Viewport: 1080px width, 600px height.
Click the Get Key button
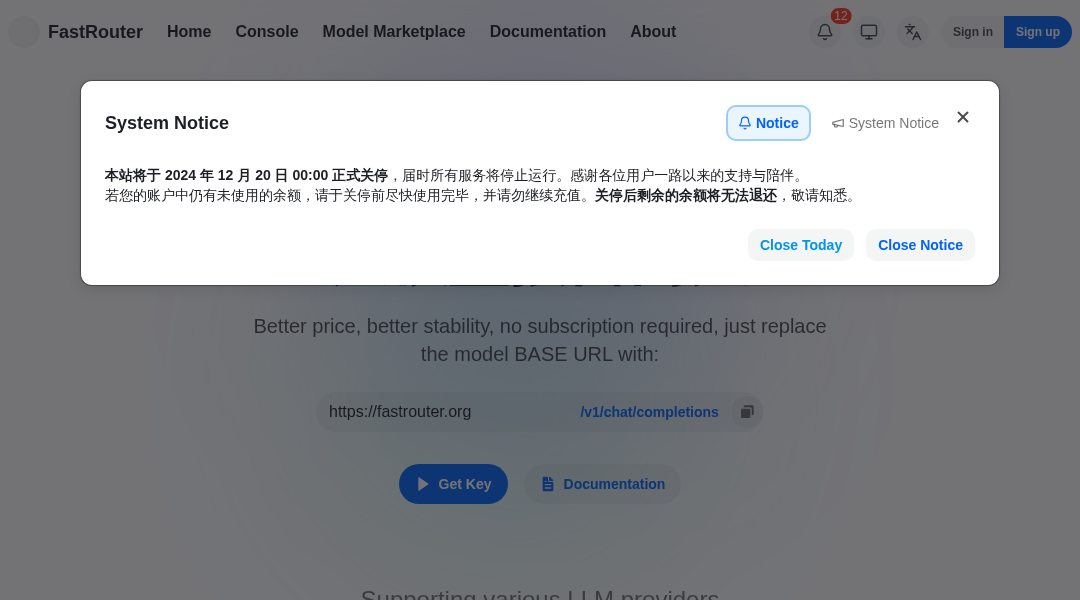(x=453, y=484)
